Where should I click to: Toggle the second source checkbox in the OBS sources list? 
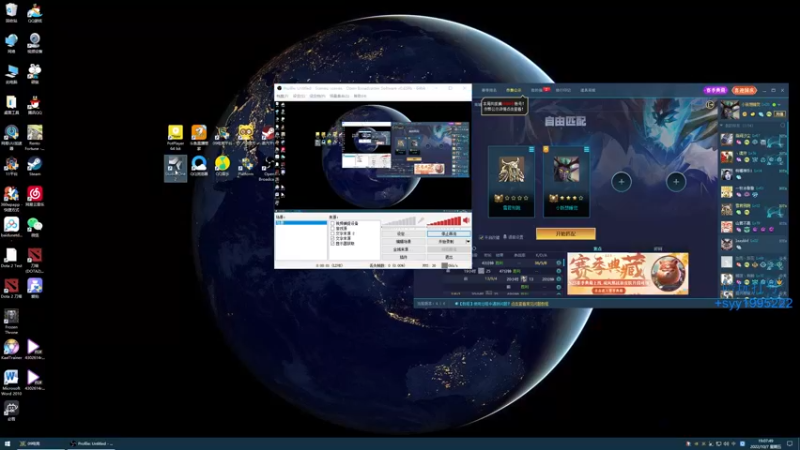333,228
